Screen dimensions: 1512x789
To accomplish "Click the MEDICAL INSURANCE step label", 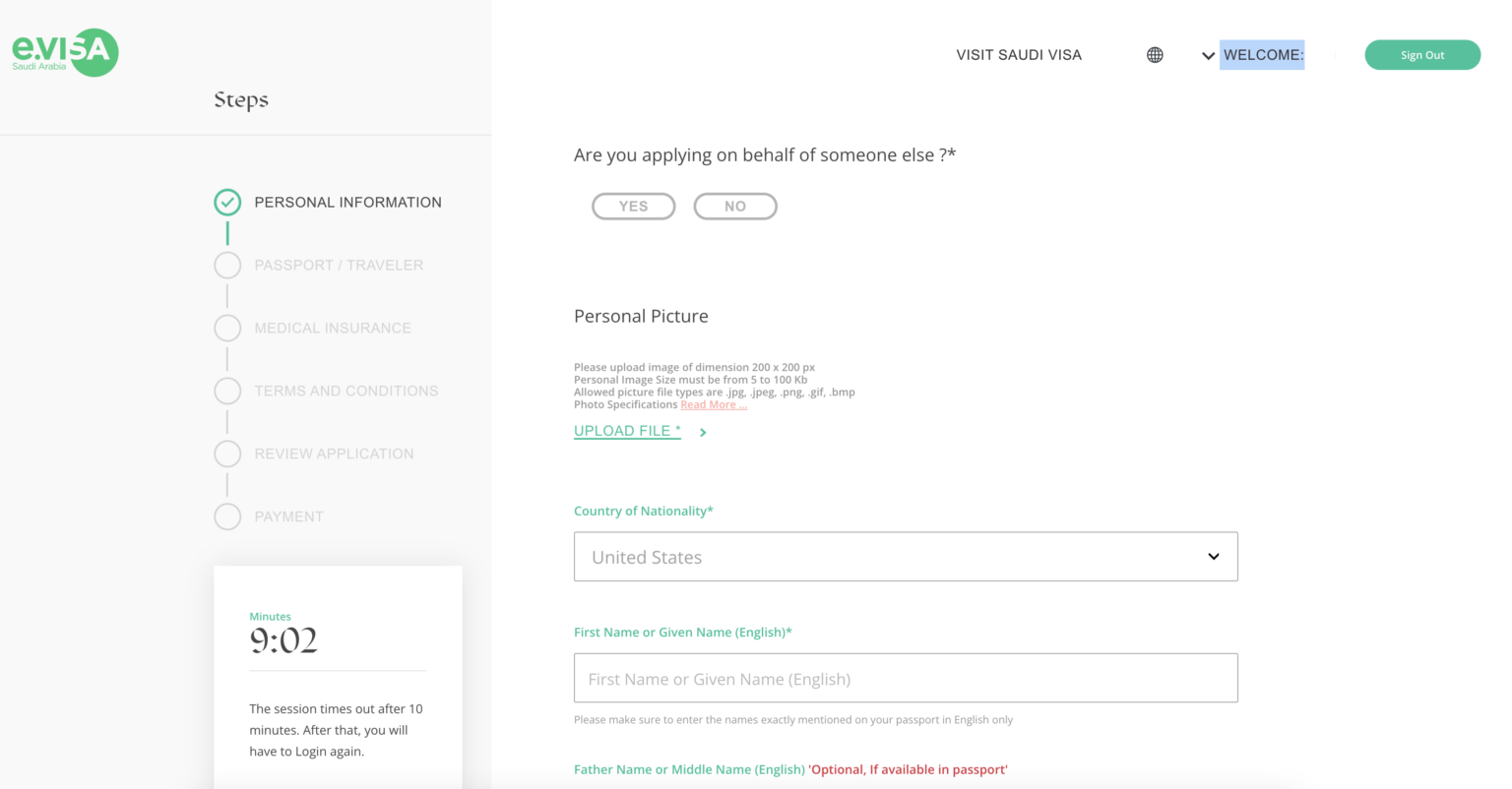I will point(333,329).
